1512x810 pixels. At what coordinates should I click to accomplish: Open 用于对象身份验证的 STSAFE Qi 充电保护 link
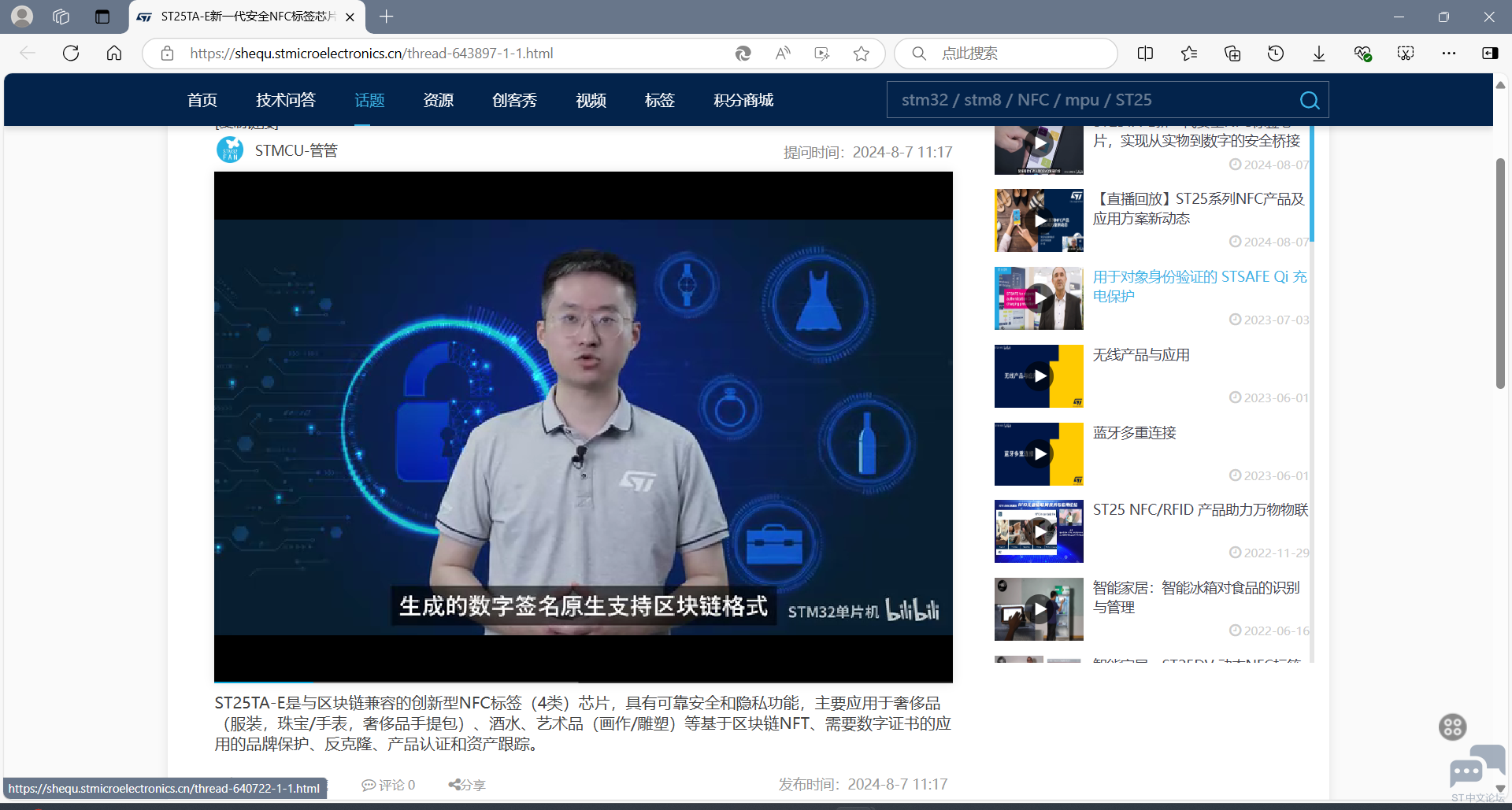tap(1199, 287)
